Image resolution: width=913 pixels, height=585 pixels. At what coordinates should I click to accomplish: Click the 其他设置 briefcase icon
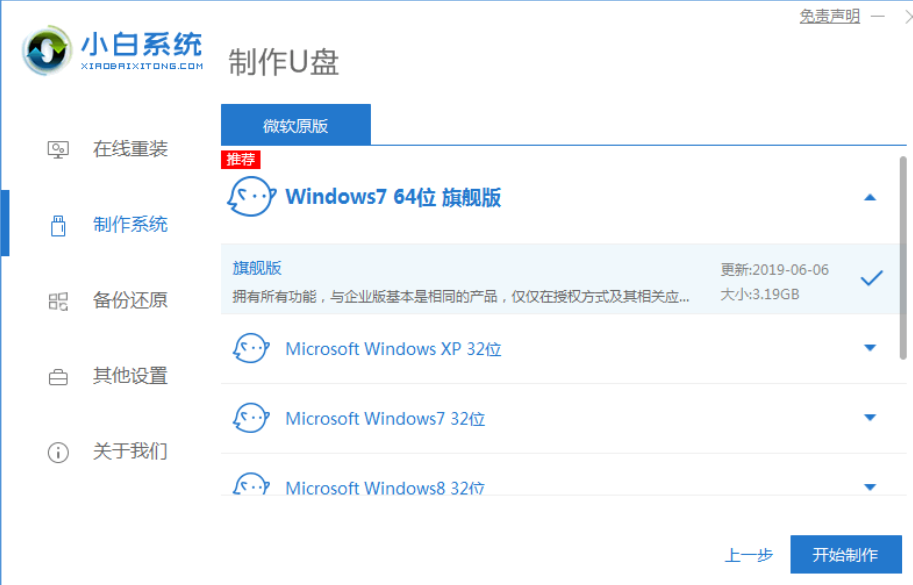[x=58, y=377]
